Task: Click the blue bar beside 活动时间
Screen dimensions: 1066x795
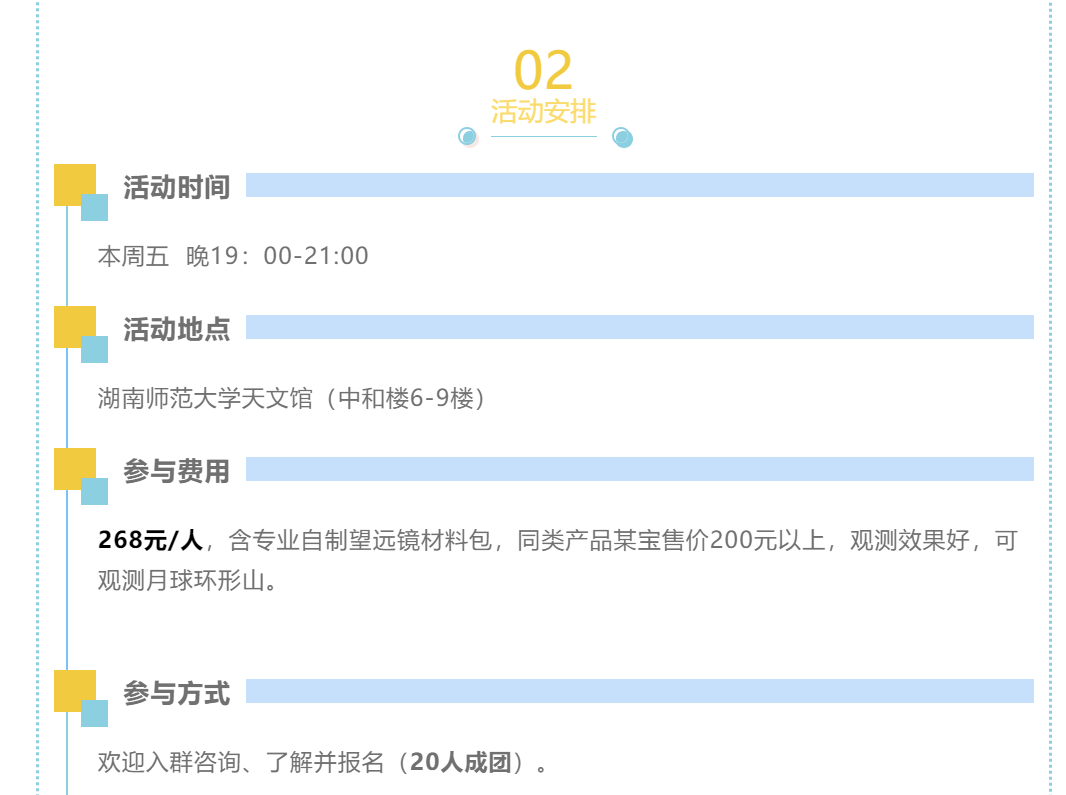Action: (639, 185)
